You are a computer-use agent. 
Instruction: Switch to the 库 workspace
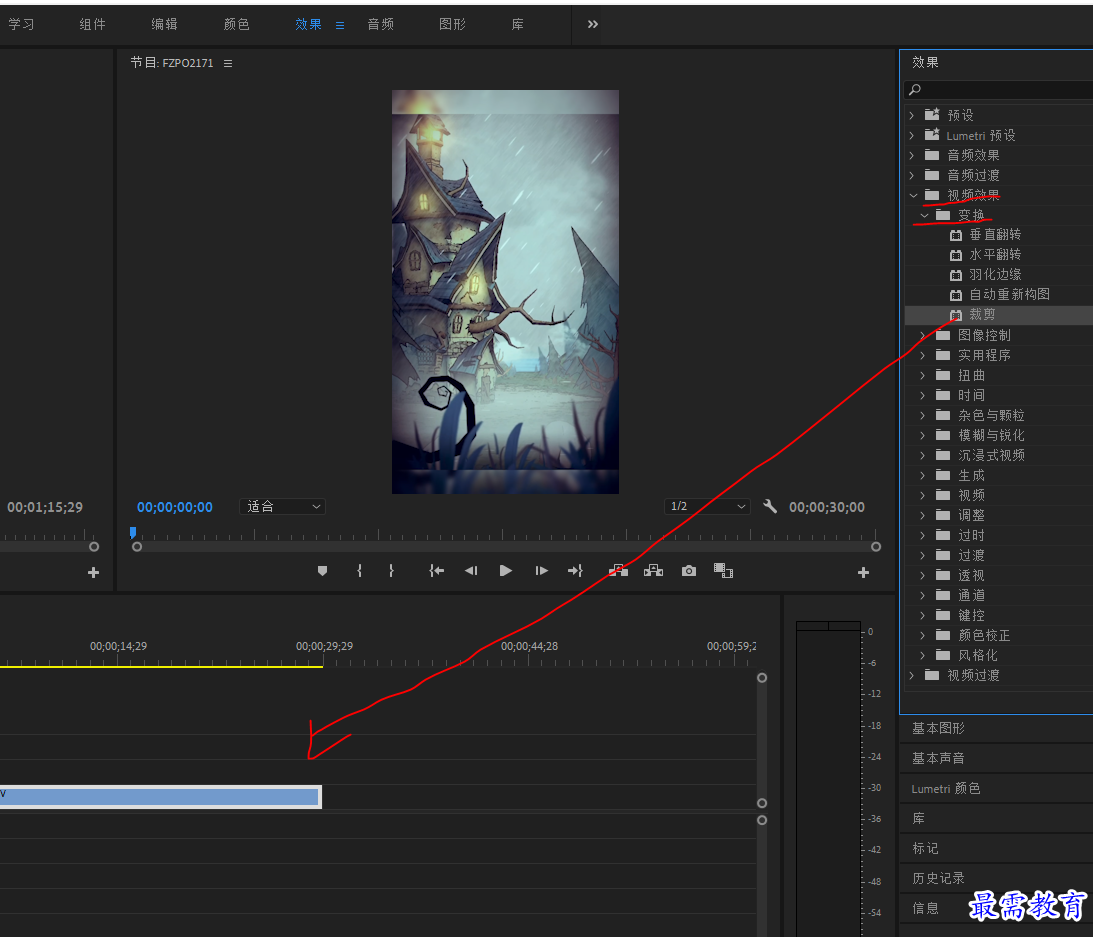(x=518, y=24)
